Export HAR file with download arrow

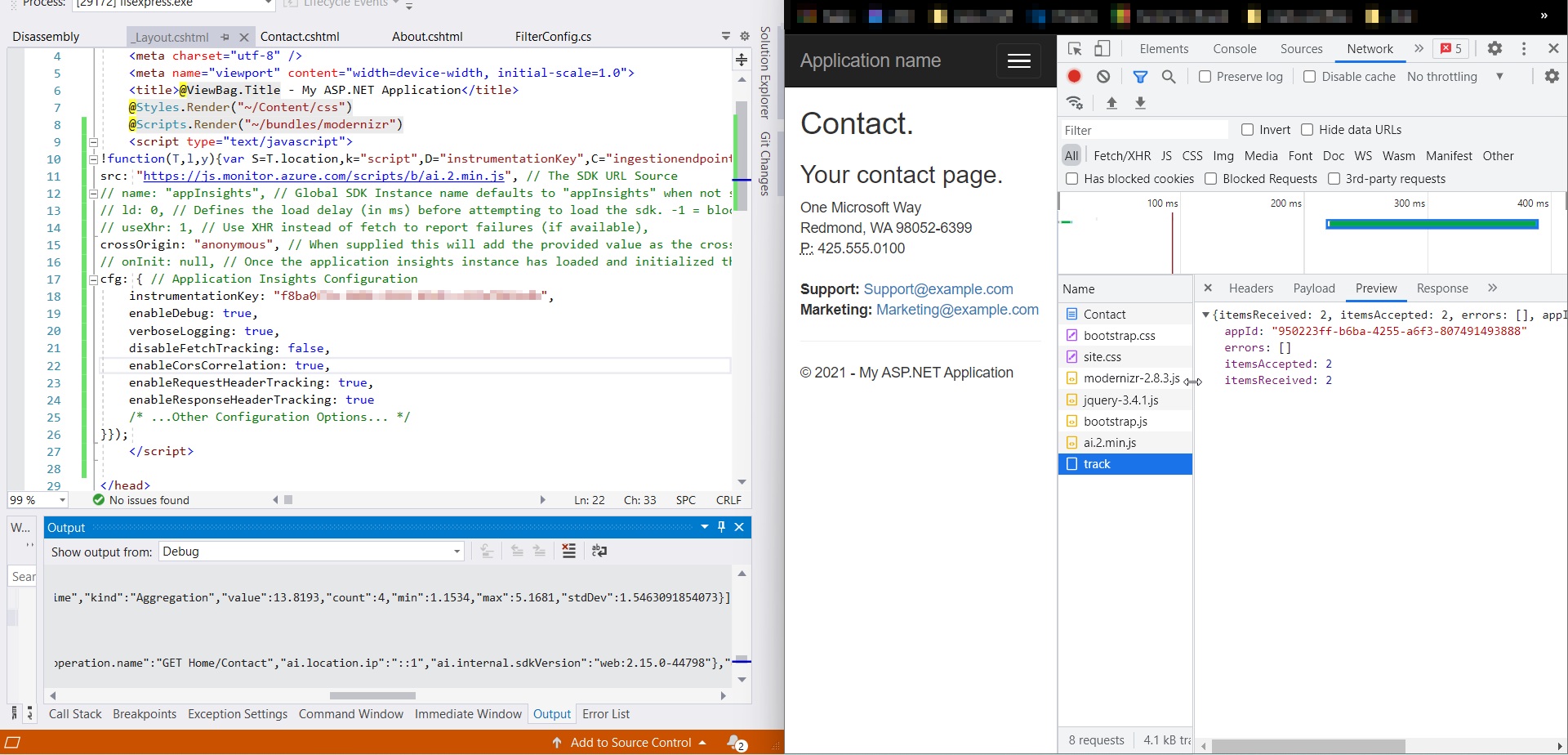[x=1141, y=103]
